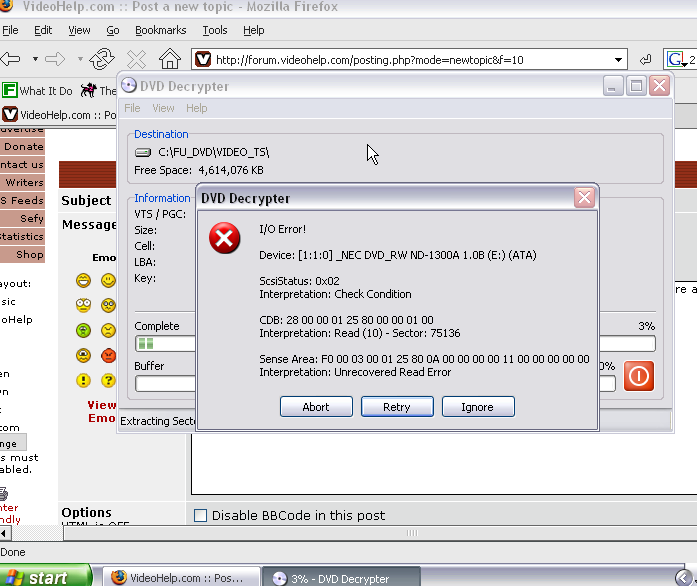Open 'The' bookmark with animal icon
697x586 pixels.
tap(98, 90)
